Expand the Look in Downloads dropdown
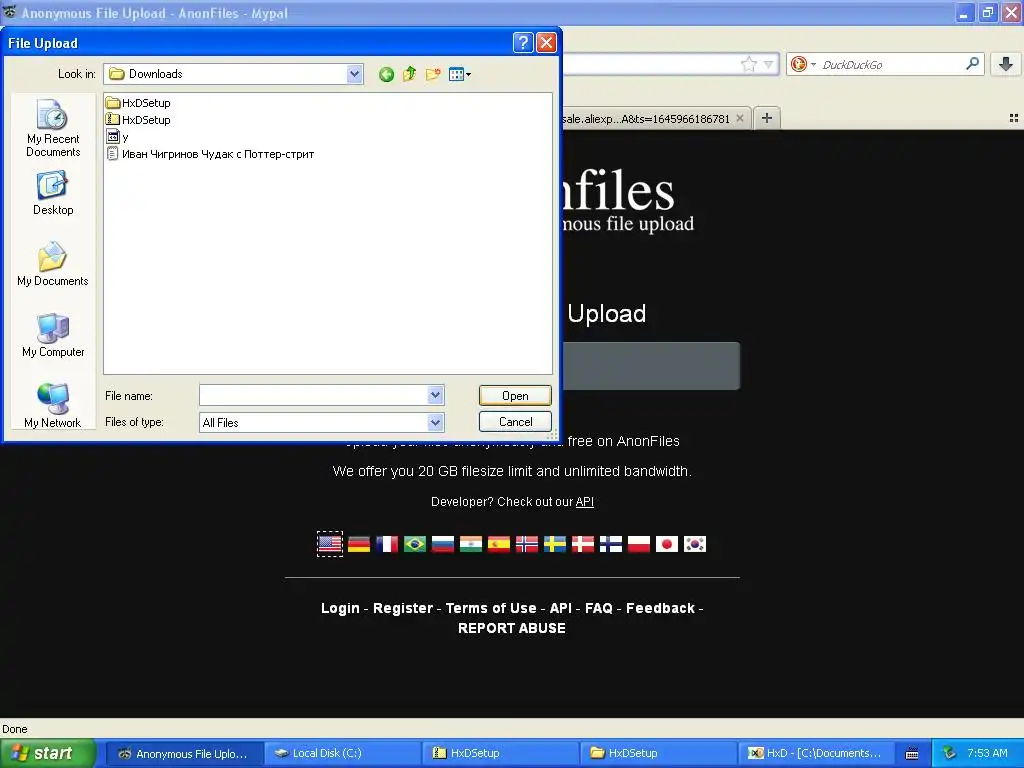This screenshot has height=768, width=1024. coord(354,74)
